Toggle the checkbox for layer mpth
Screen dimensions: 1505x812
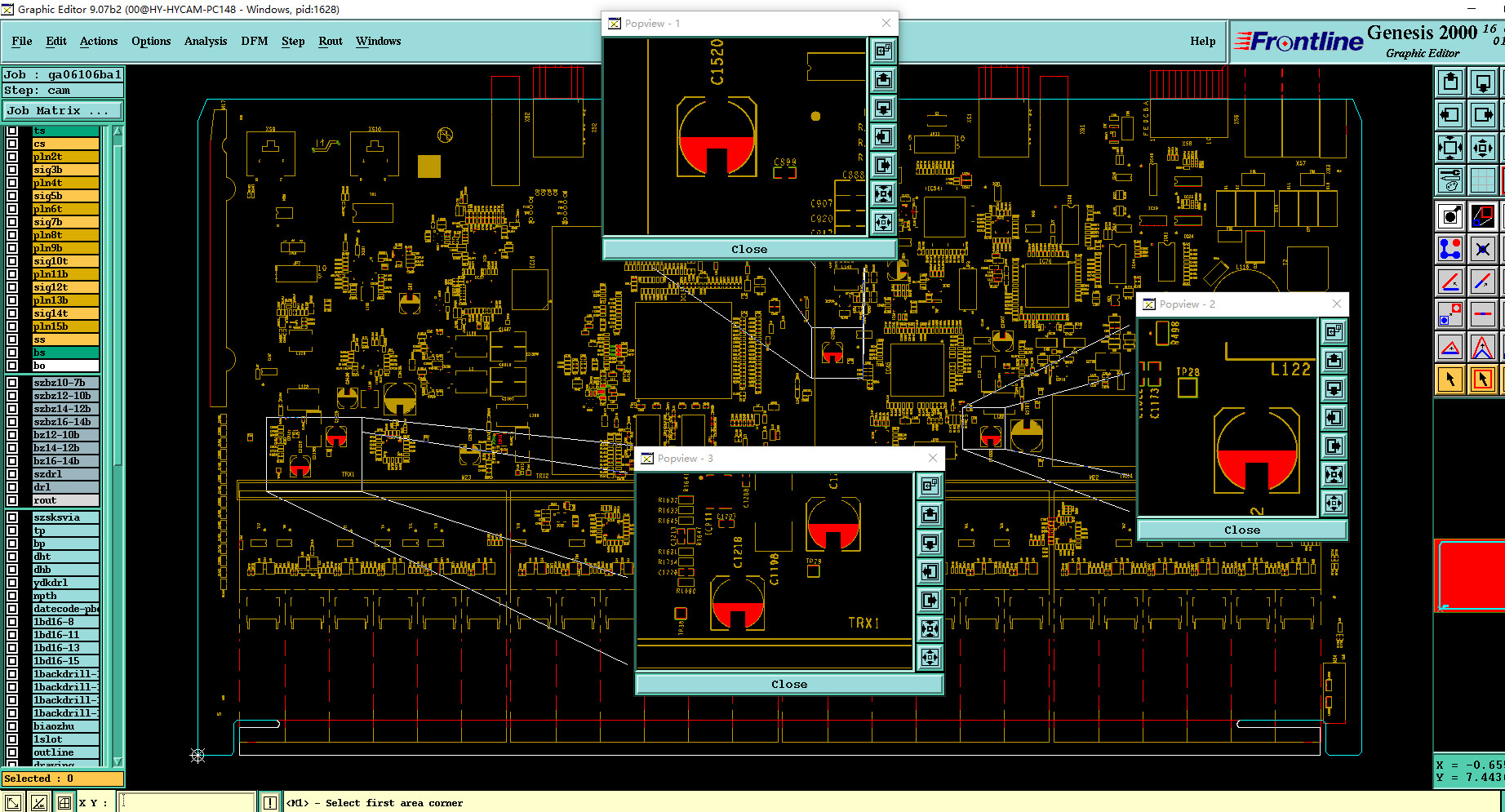coord(12,596)
